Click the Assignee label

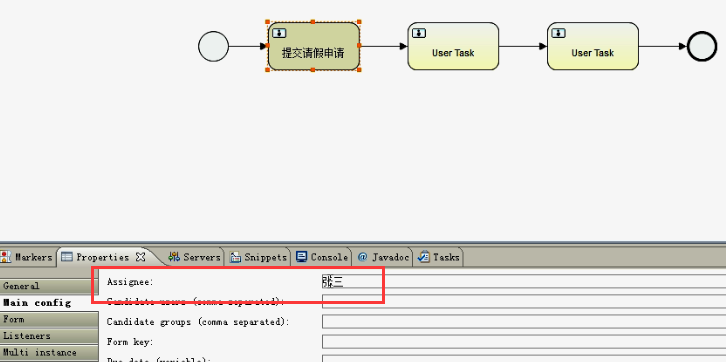(x=130, y=281)
